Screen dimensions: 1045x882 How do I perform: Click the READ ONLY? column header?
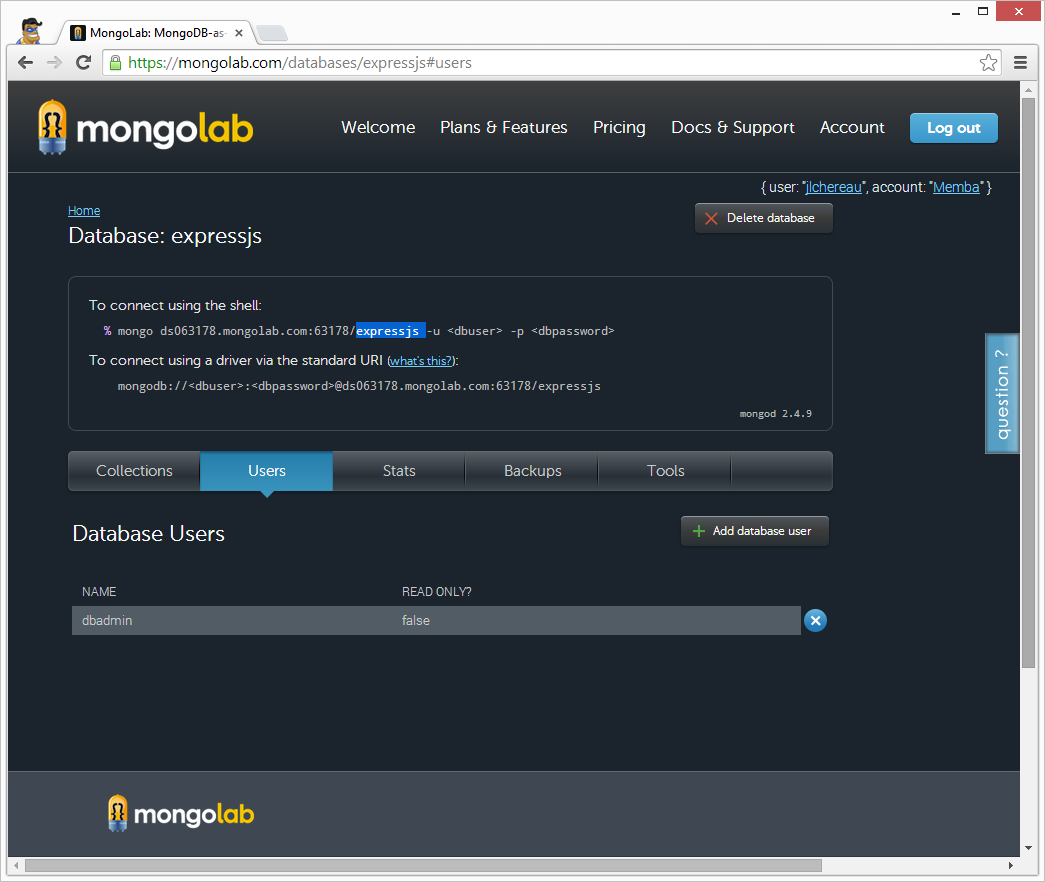437,592
